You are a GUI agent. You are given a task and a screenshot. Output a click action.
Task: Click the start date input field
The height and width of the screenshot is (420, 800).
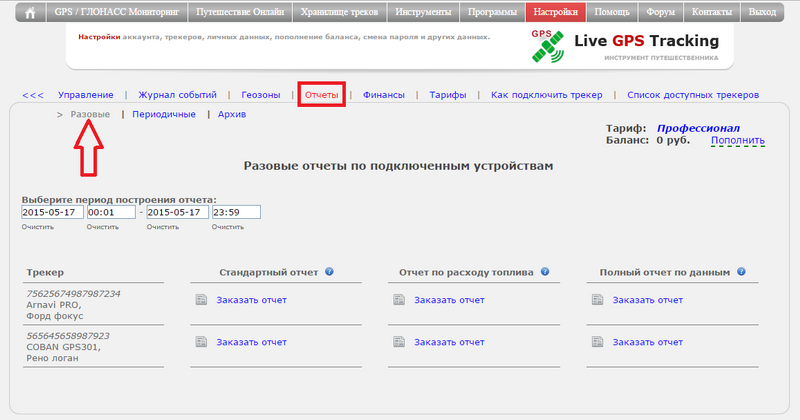51,212
